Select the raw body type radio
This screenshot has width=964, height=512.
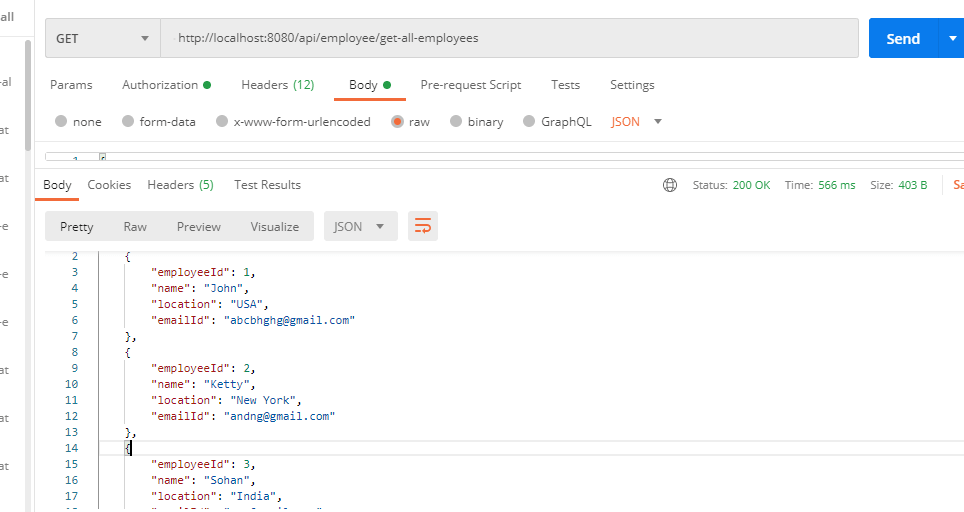pos(397,121)
